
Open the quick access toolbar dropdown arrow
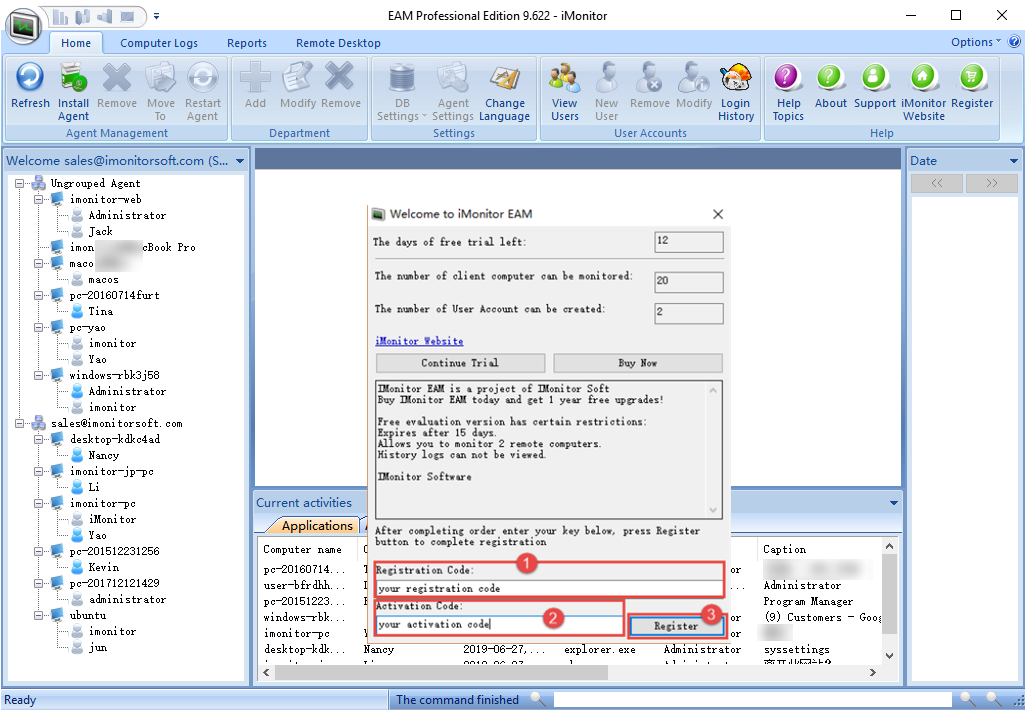156,16
